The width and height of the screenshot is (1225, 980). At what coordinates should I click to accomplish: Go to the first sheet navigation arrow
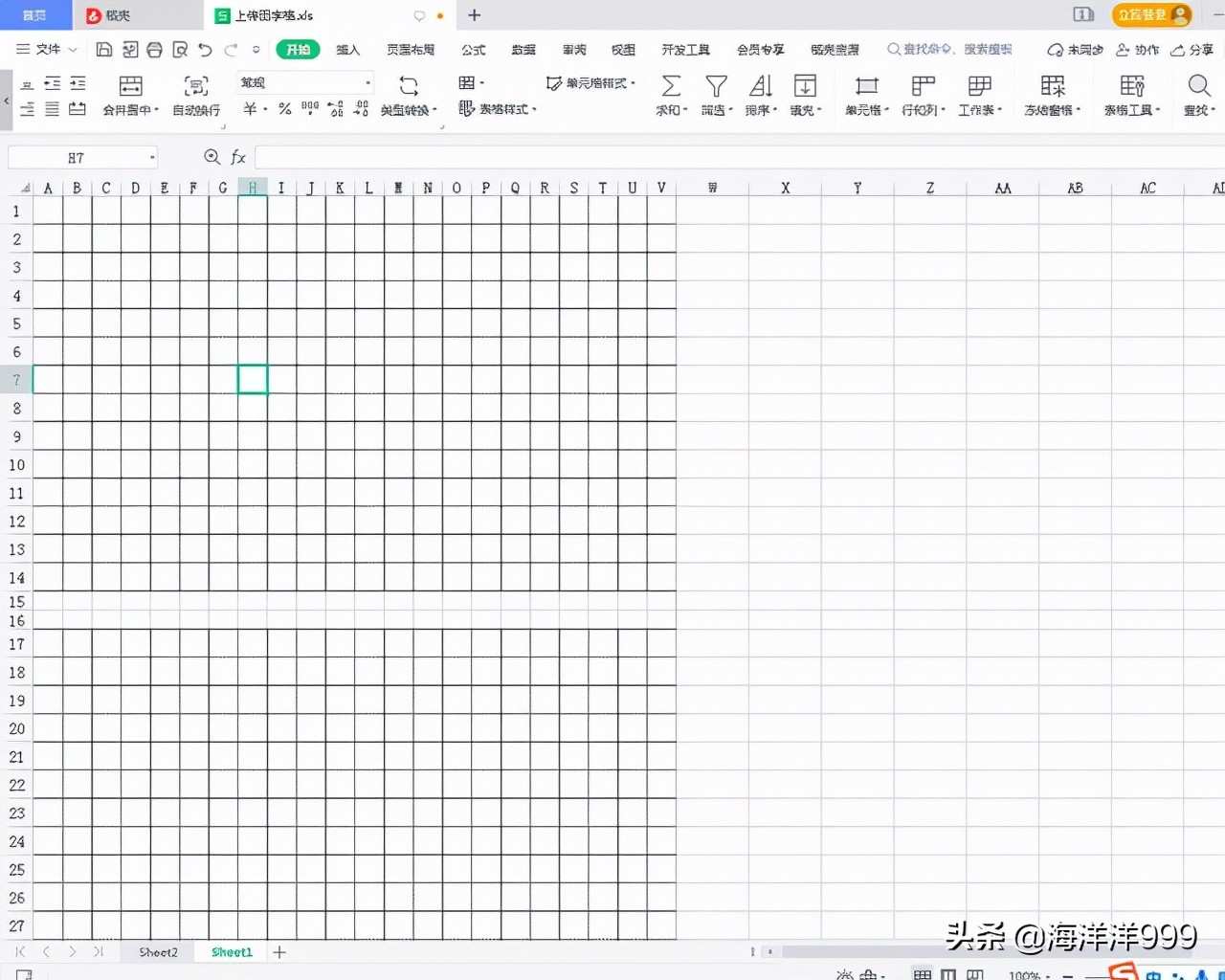pos(20,952)
